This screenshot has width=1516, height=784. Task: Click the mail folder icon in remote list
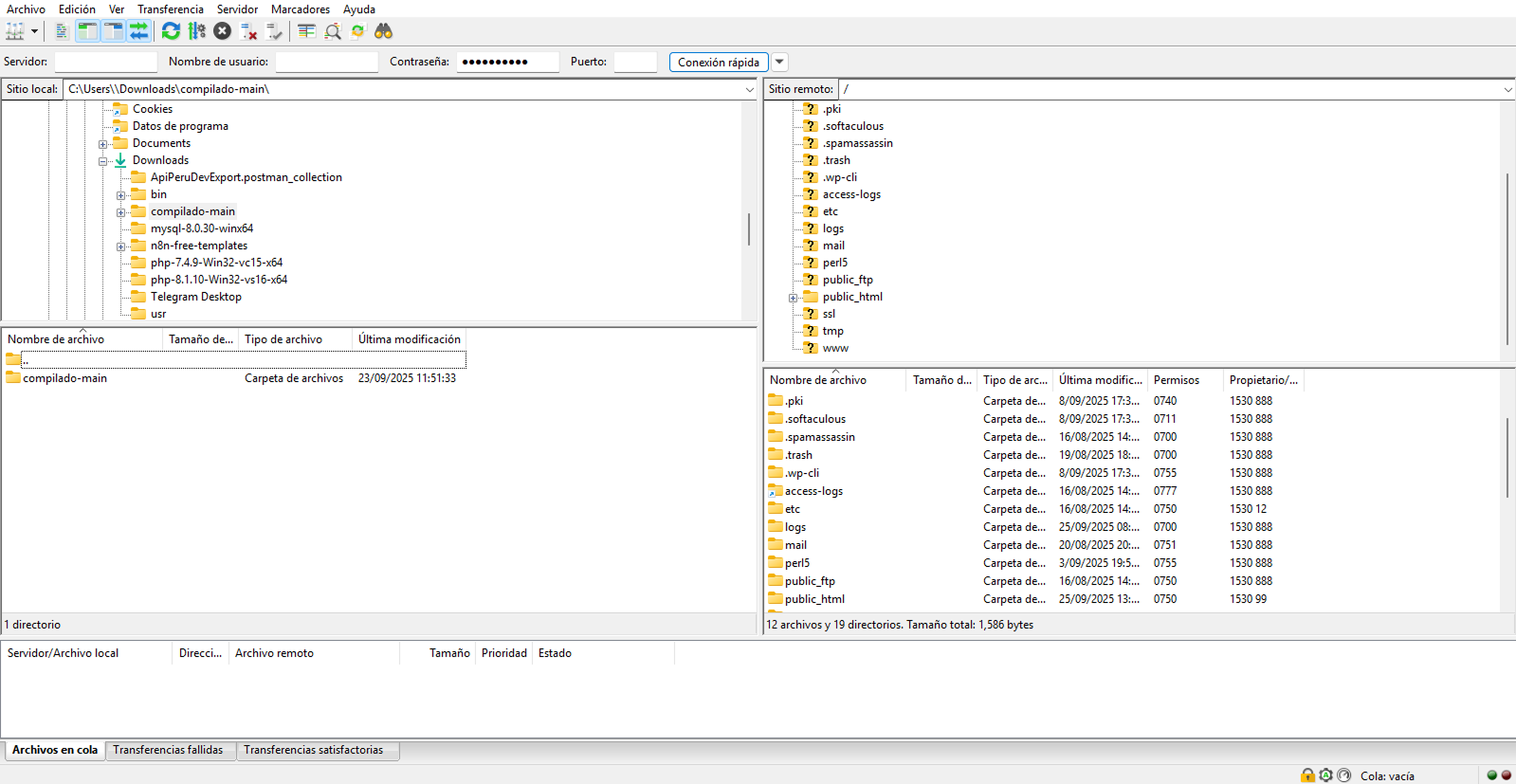(776, 544)
